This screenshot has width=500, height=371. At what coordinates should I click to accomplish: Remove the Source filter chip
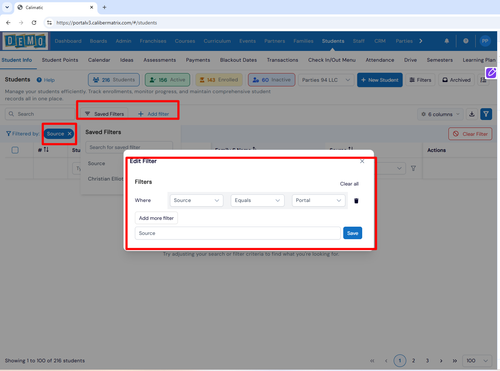[x=69, y=134]
